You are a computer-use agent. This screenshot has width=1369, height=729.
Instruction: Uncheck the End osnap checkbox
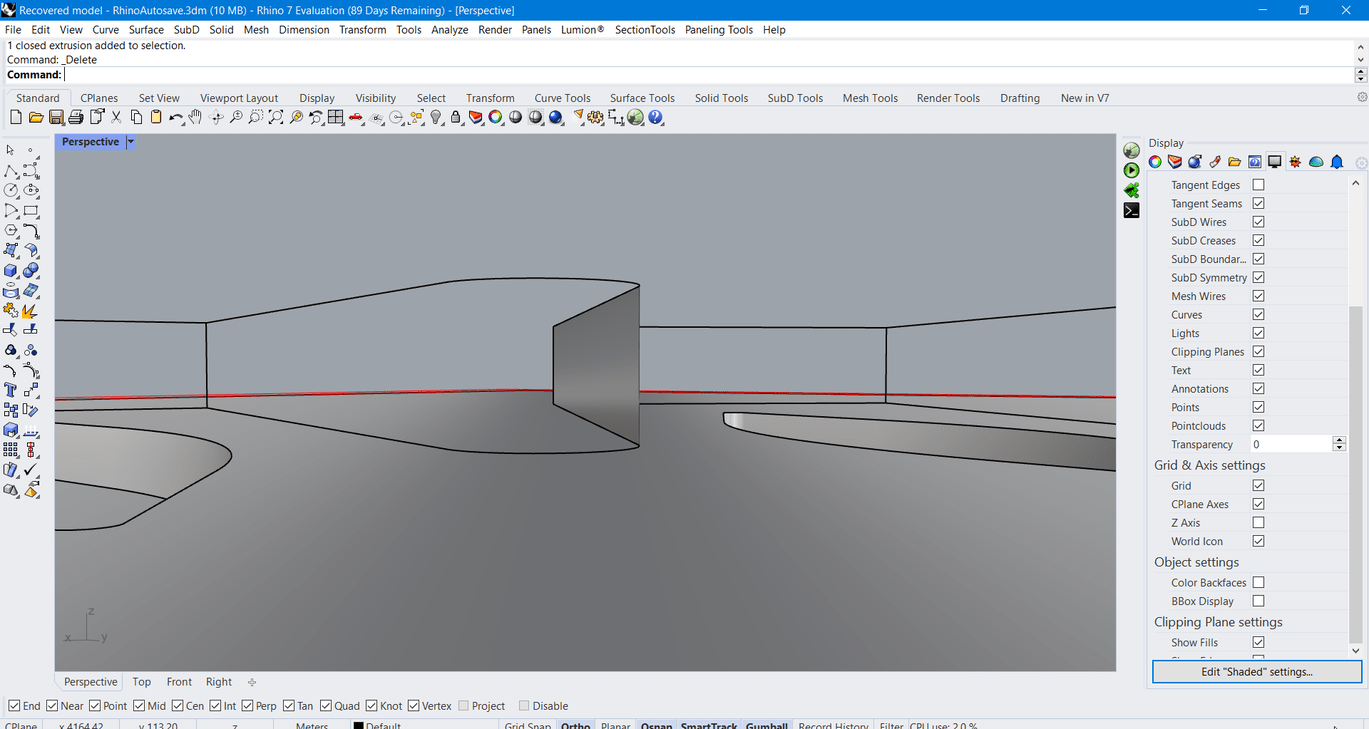pyautogui.click(x=14, y=706)
